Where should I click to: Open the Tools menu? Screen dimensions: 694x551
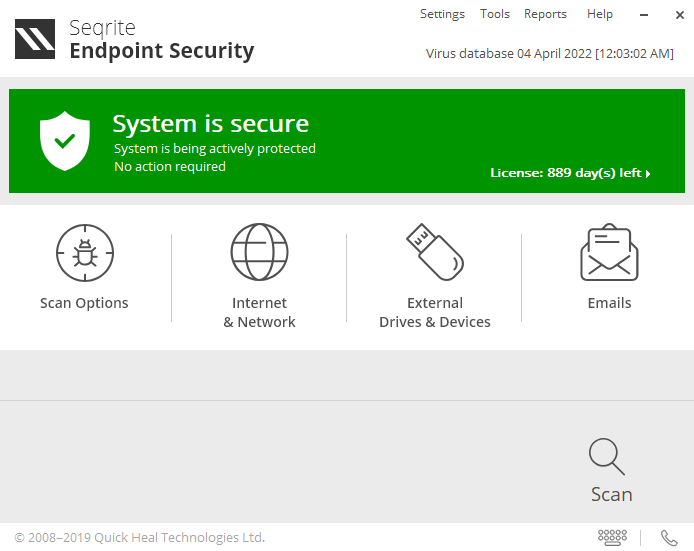[x=495, y=14]
